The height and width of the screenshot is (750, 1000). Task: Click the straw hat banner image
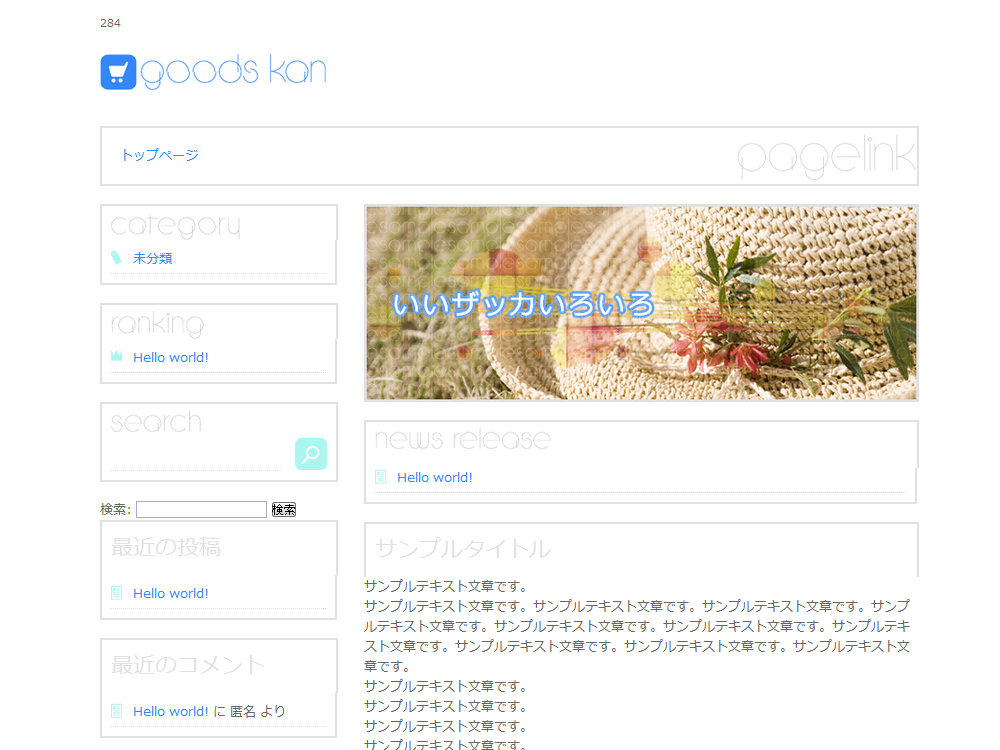click(x=641, y=303)
